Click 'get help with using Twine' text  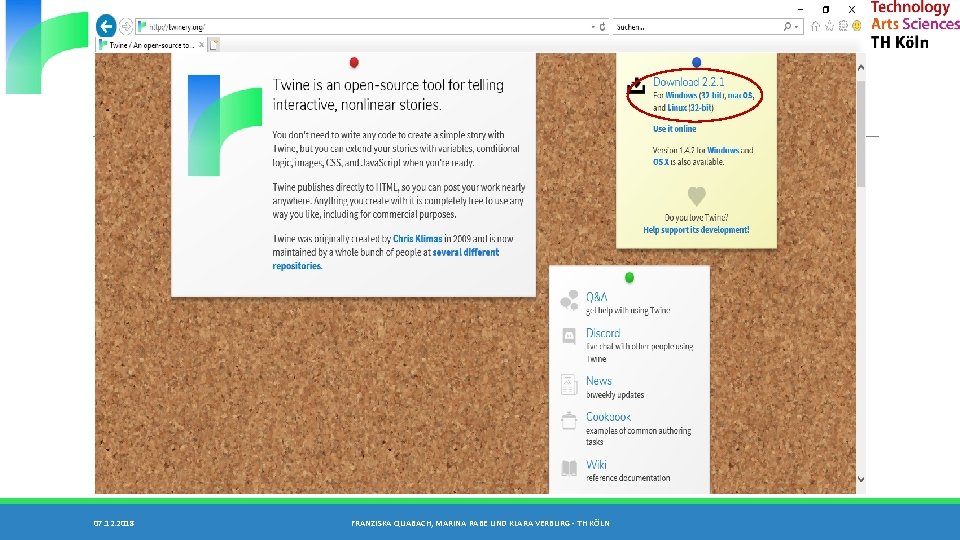pos(628,311)
